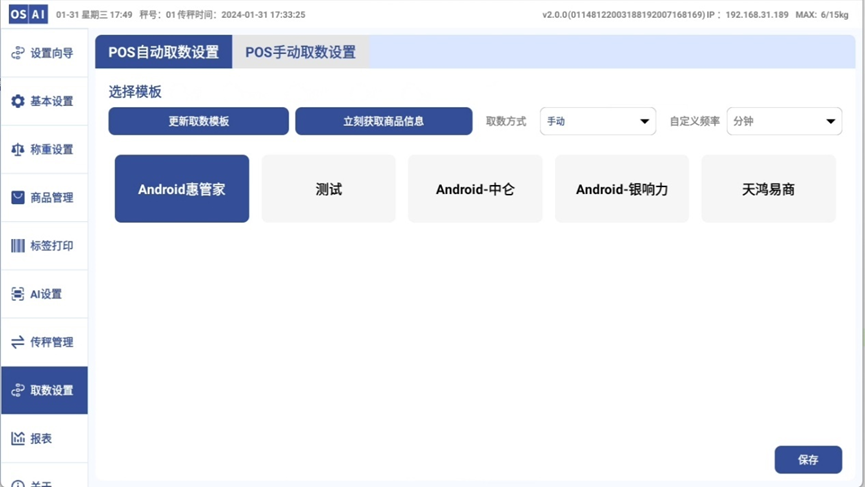Open the 设置向导 setup wizard icon
865x487 pixels.
[x=18, y=53]
